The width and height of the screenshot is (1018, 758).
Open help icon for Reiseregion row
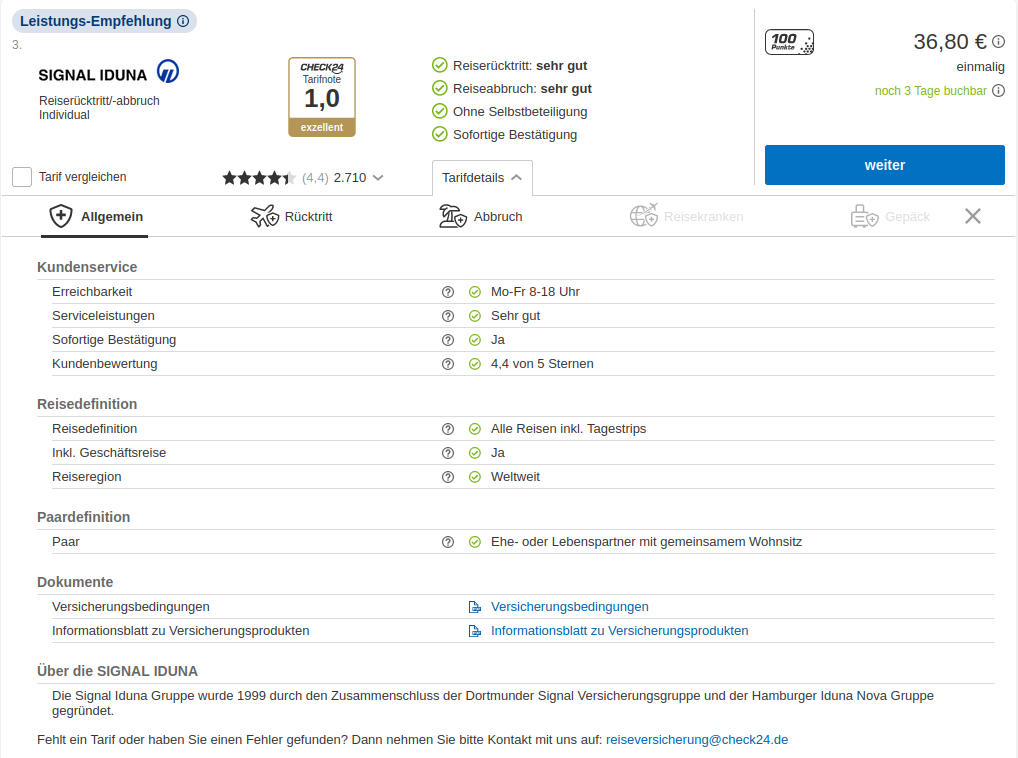tap(448, 477)
